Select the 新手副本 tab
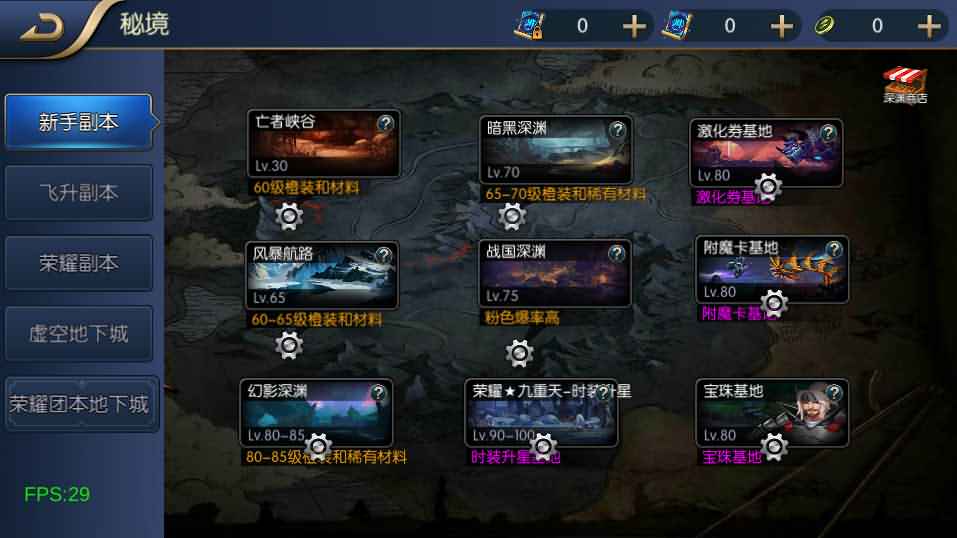Image resolution: width=957 pixels, height=538 pixels. 79,122
